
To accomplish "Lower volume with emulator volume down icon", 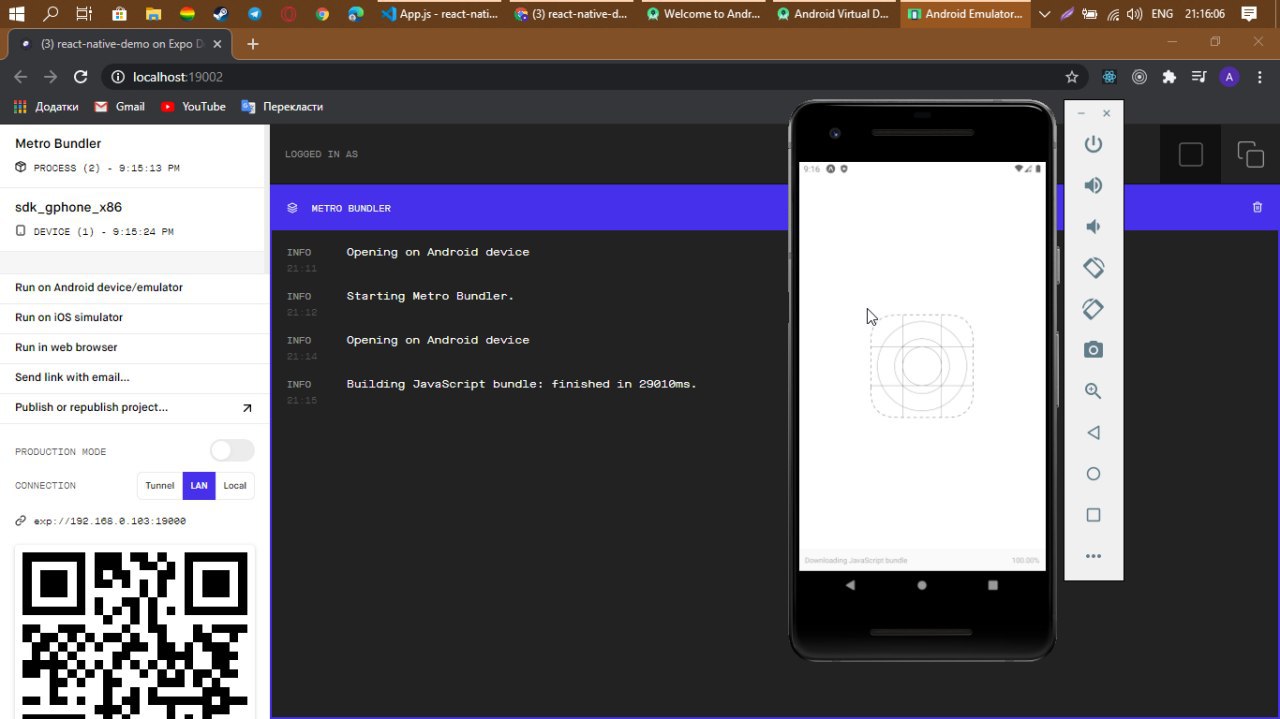I will pyautogui.click(x=1093, y=226).
